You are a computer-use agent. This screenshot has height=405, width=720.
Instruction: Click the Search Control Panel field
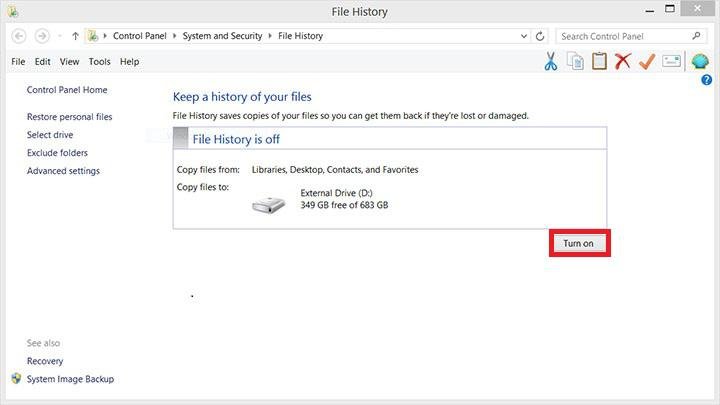(622, 36)
